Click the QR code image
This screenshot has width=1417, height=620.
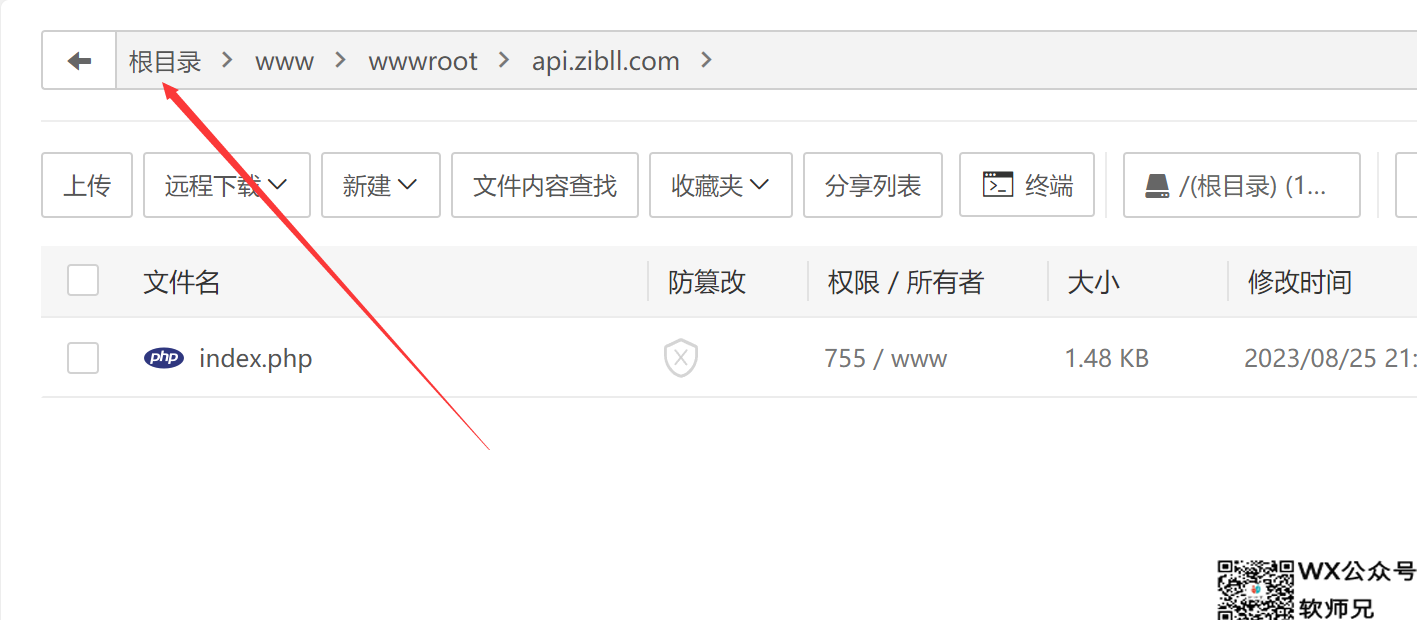tap(1256, 590)
